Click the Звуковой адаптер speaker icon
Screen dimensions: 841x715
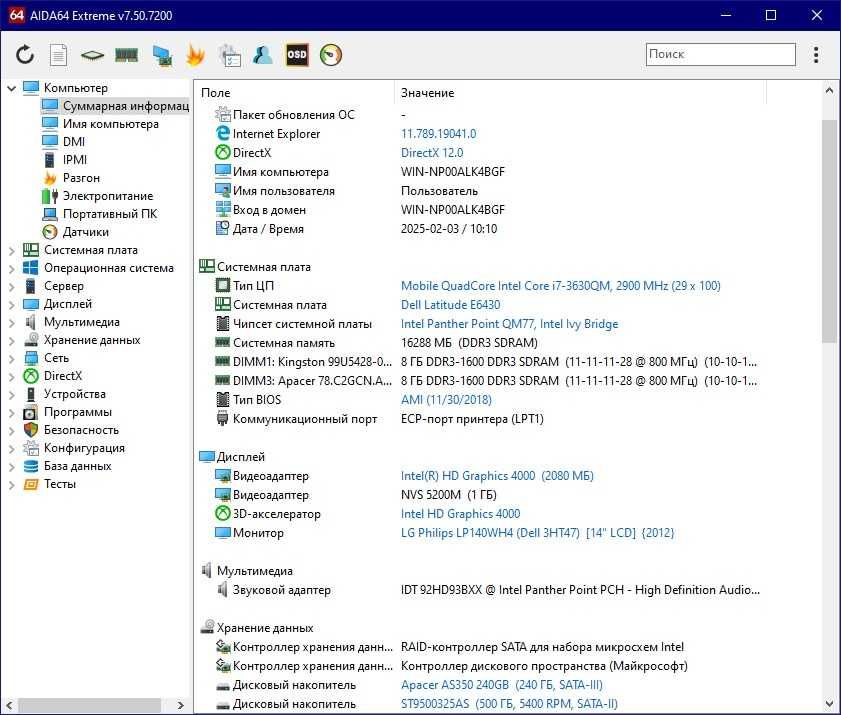click(x=223, y=589)
